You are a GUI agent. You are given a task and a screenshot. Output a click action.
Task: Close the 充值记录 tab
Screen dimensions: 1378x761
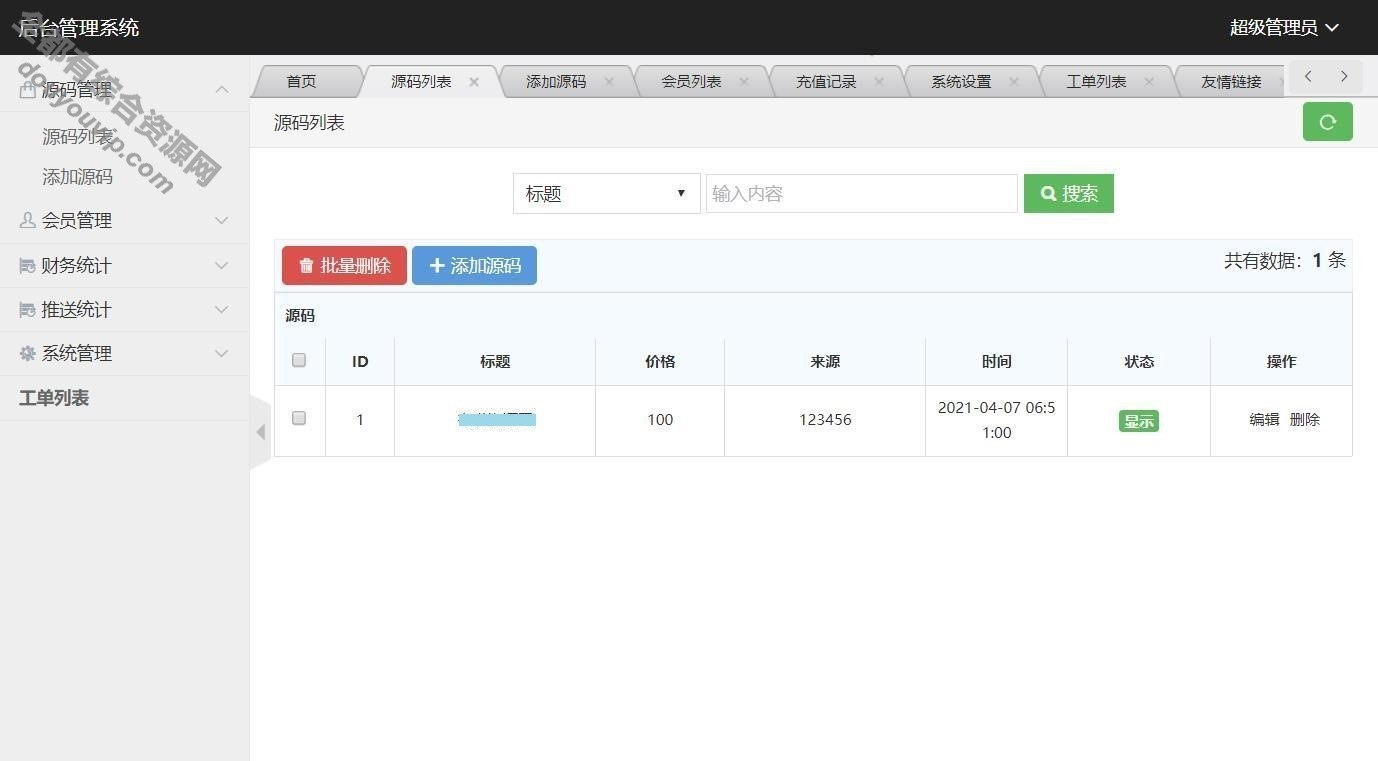(879, 82)
